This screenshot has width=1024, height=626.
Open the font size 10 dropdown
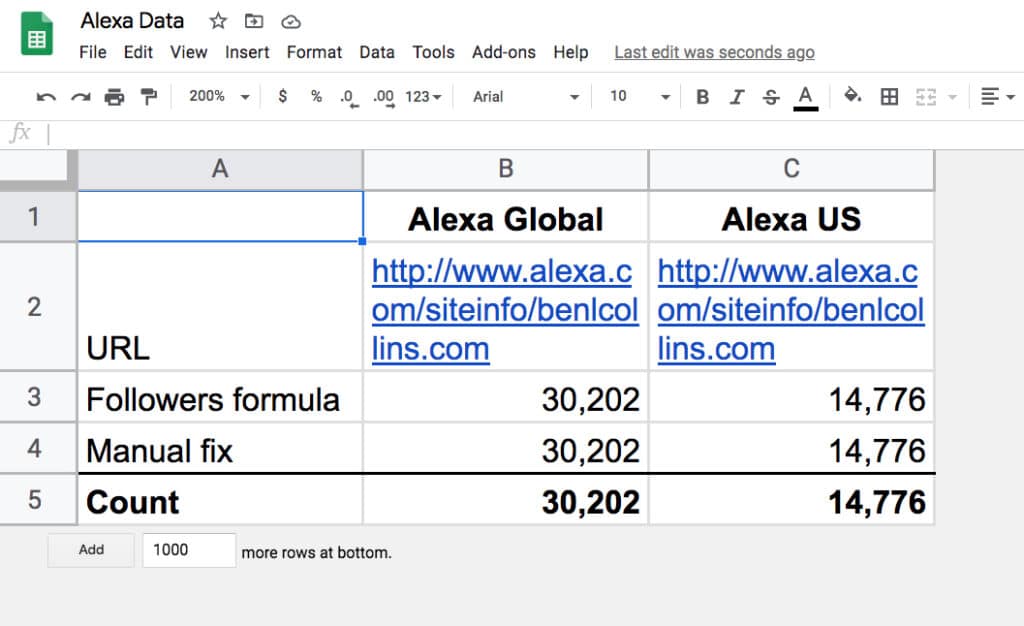(x=640, y=97)
